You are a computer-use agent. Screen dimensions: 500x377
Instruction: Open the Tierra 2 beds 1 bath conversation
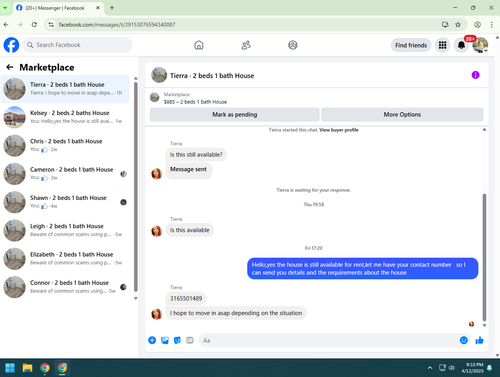65,89
